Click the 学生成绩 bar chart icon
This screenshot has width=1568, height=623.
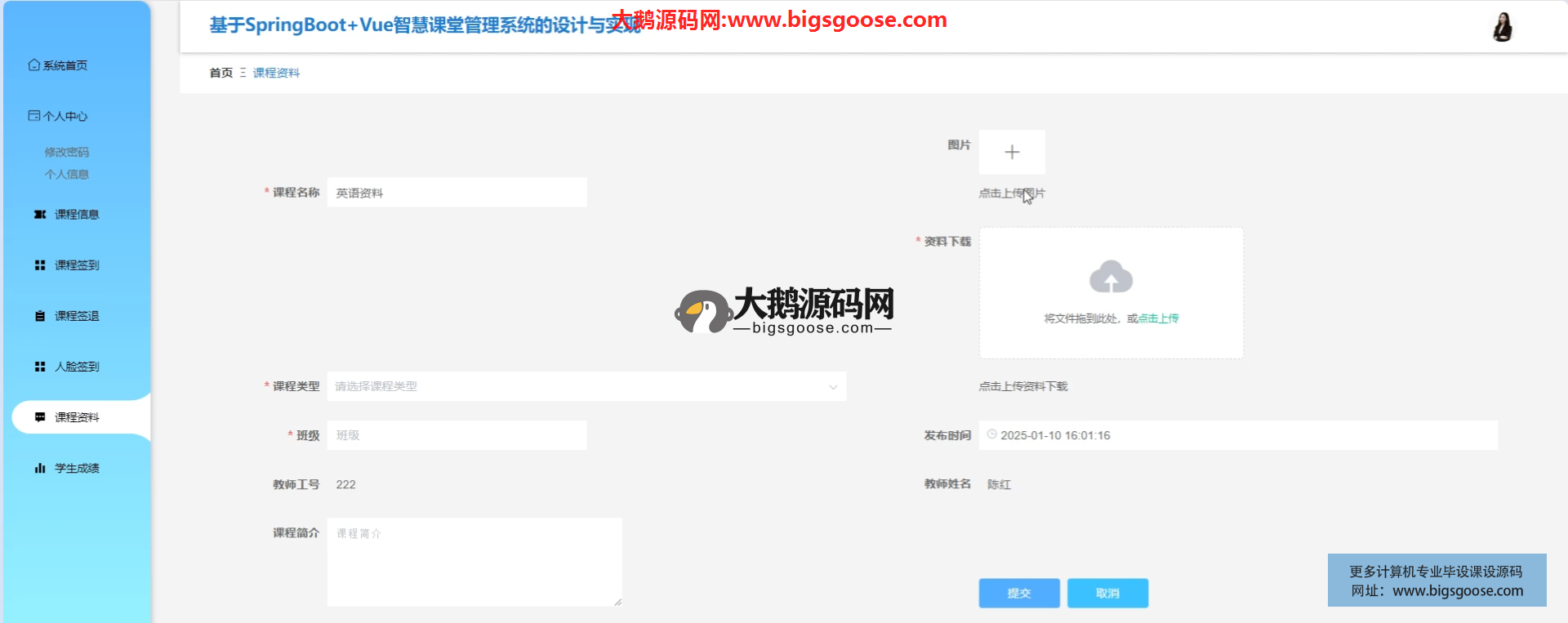(x=40, y=468)
